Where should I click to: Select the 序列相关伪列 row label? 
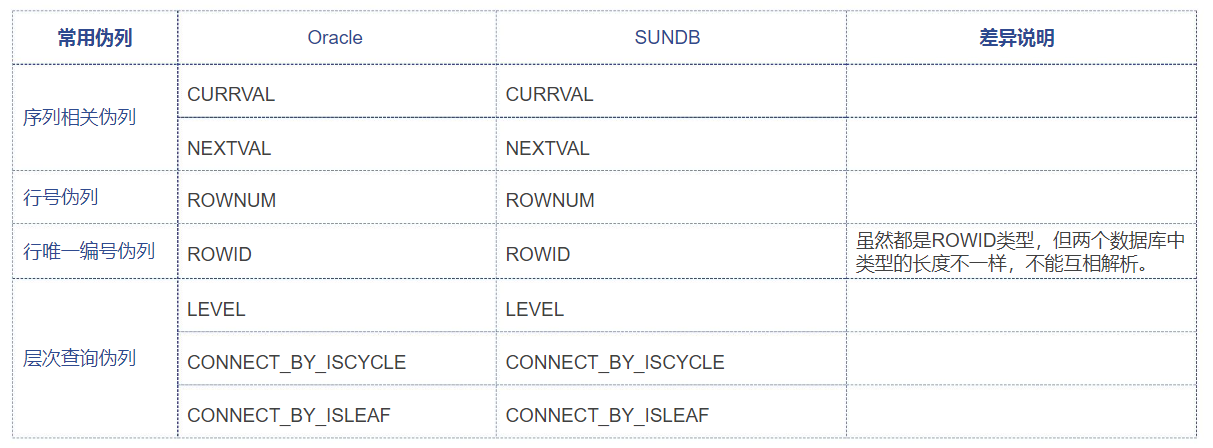79,117
